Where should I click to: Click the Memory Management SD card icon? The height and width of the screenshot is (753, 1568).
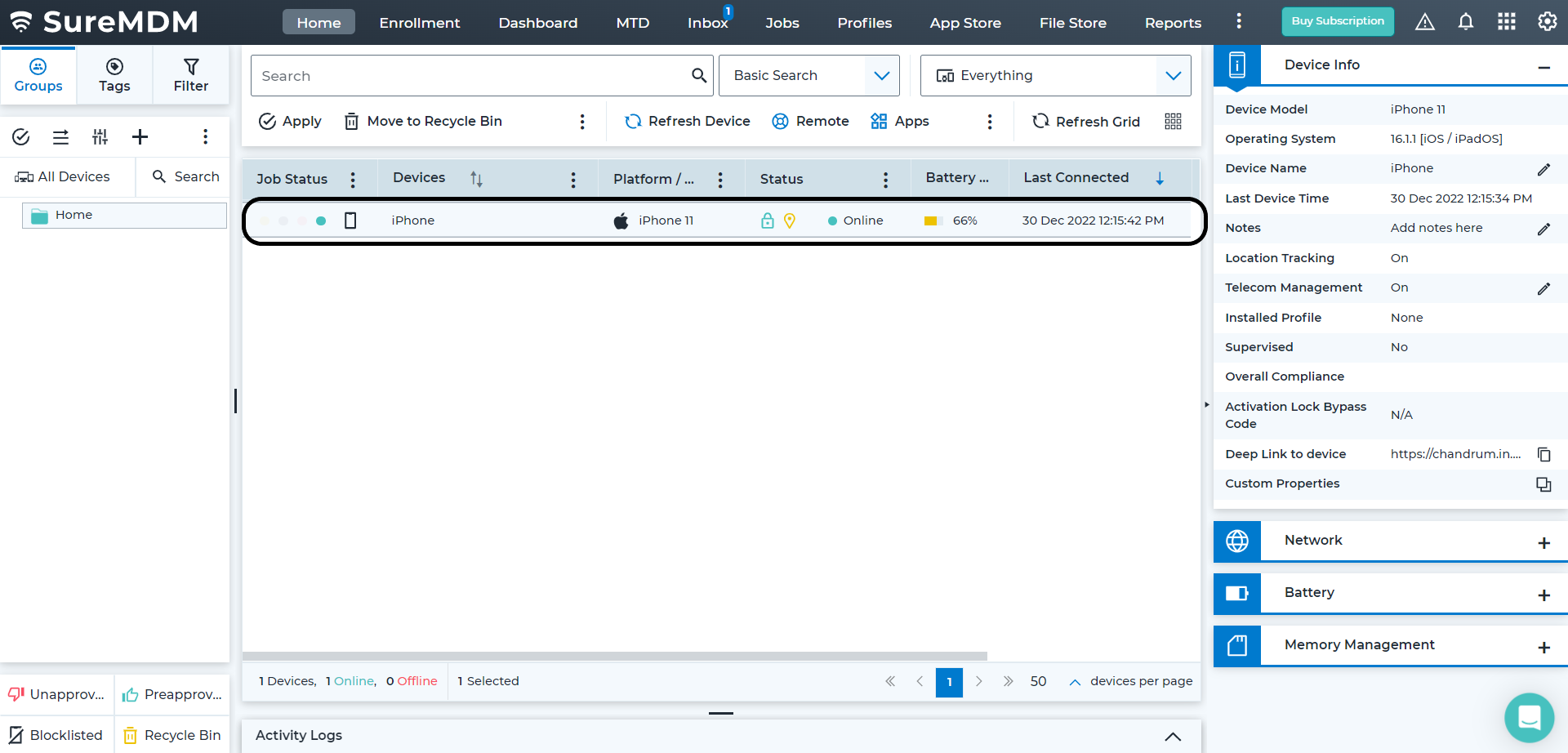[1237, 645]
